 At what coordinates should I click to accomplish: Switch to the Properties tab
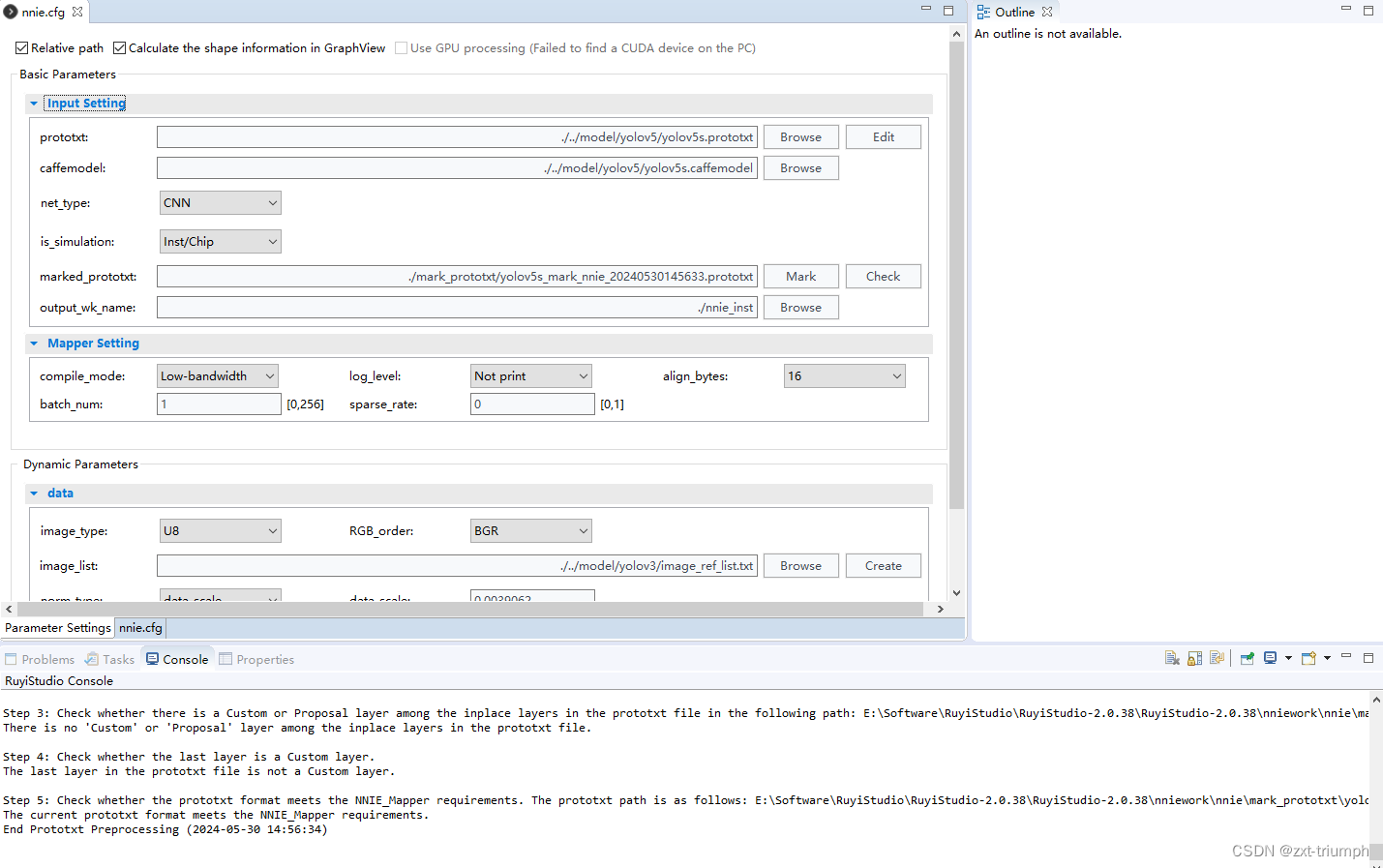[x=256, y=659]
